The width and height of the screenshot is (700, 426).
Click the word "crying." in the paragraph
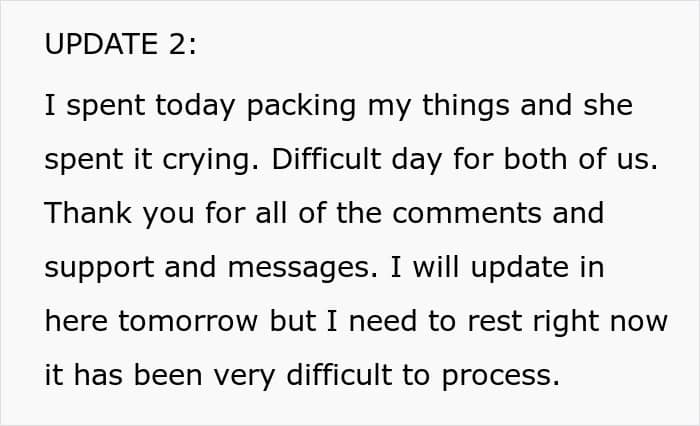210,161
